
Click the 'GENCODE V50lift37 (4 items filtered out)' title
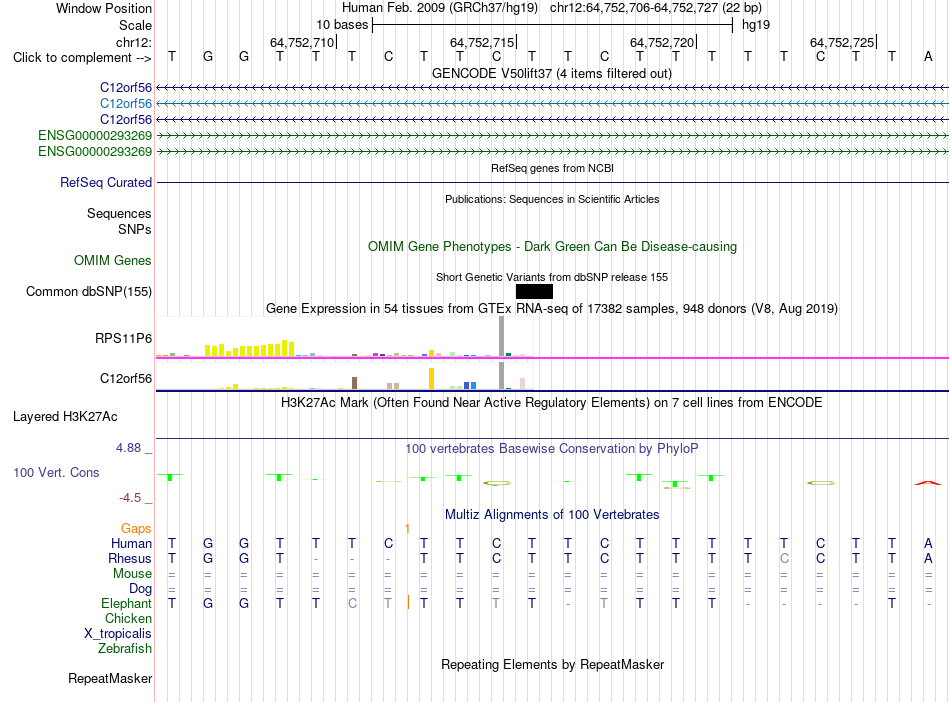tap(552, 73)
